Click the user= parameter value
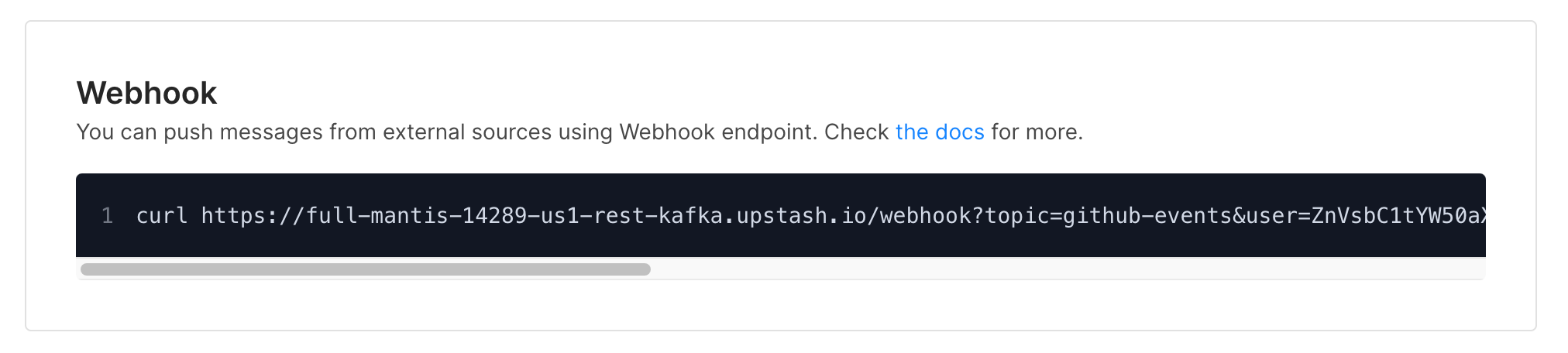 (1394, 216)
